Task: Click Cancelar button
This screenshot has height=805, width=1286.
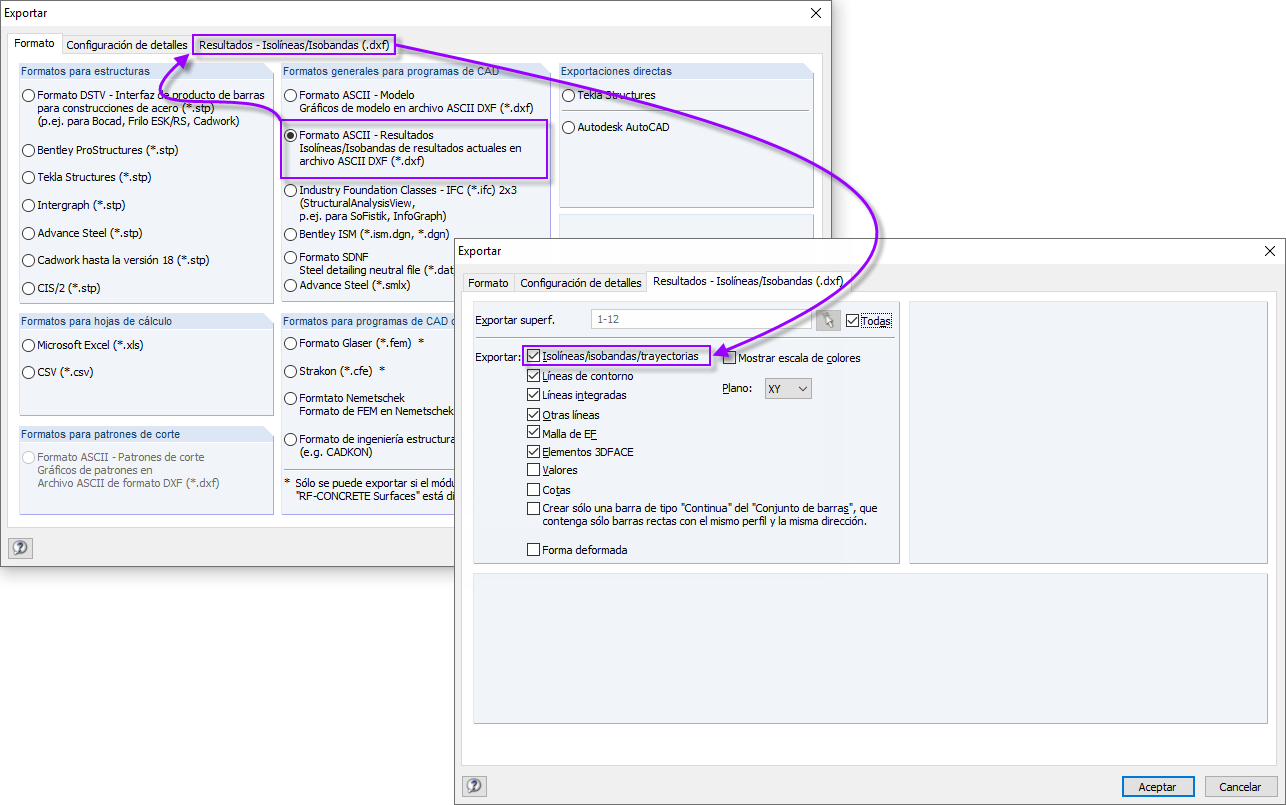Action: [x=1241, y=787]
